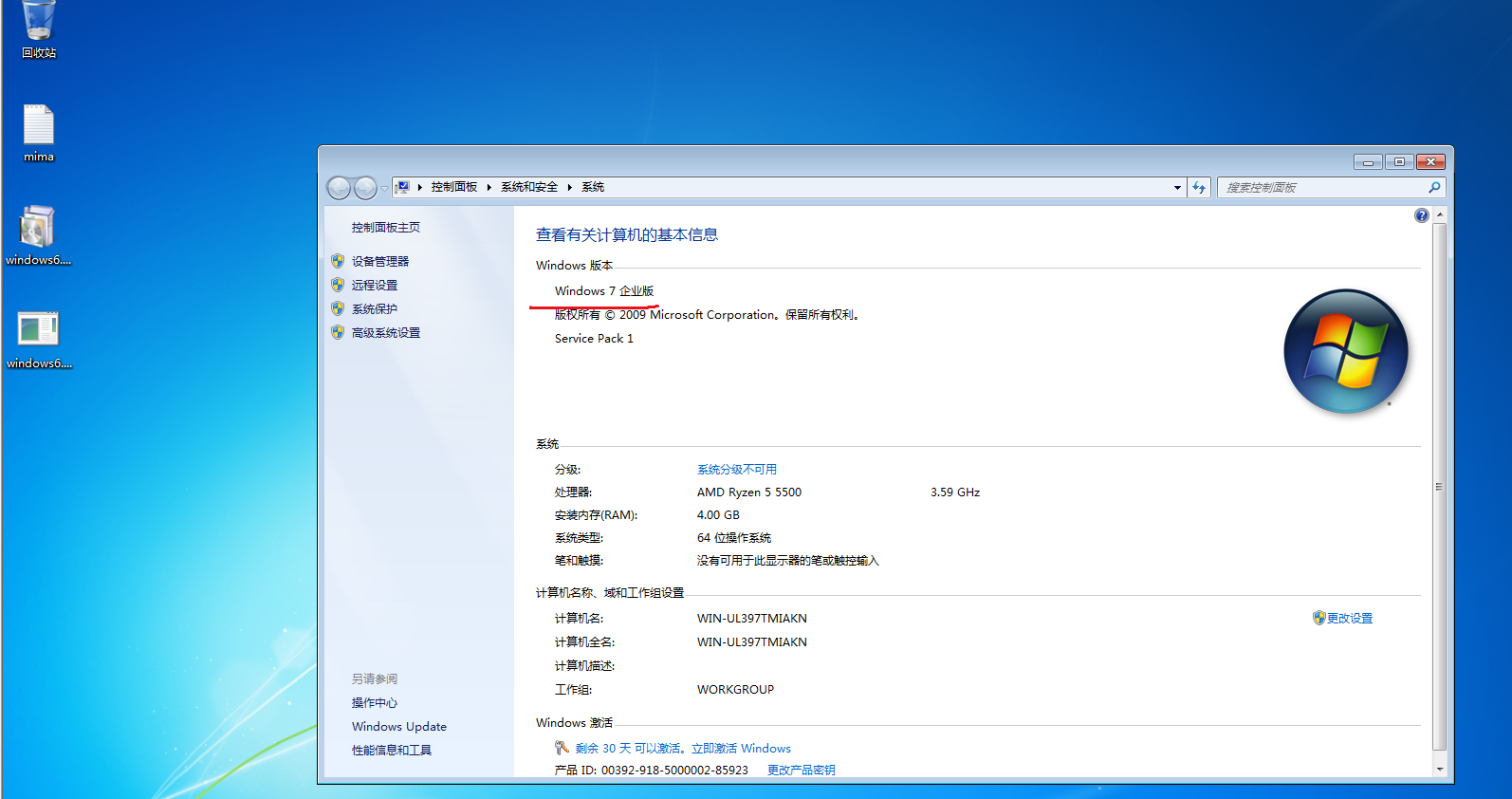The image size is (1512, 799).
Task: Click the help question mark icon
Action: [x=1421, y=215]
